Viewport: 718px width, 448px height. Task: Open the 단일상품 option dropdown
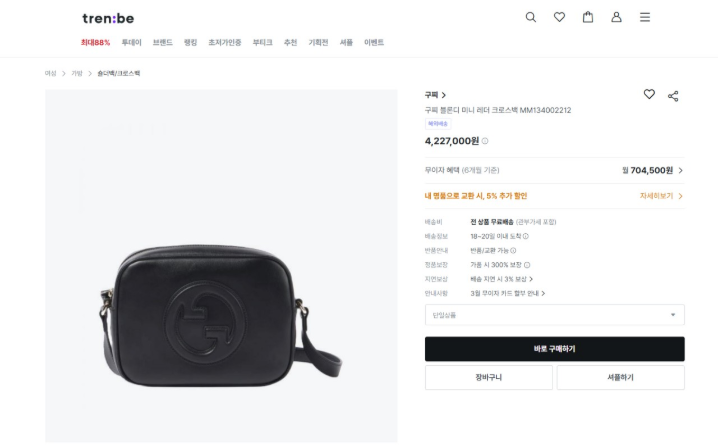555,315
